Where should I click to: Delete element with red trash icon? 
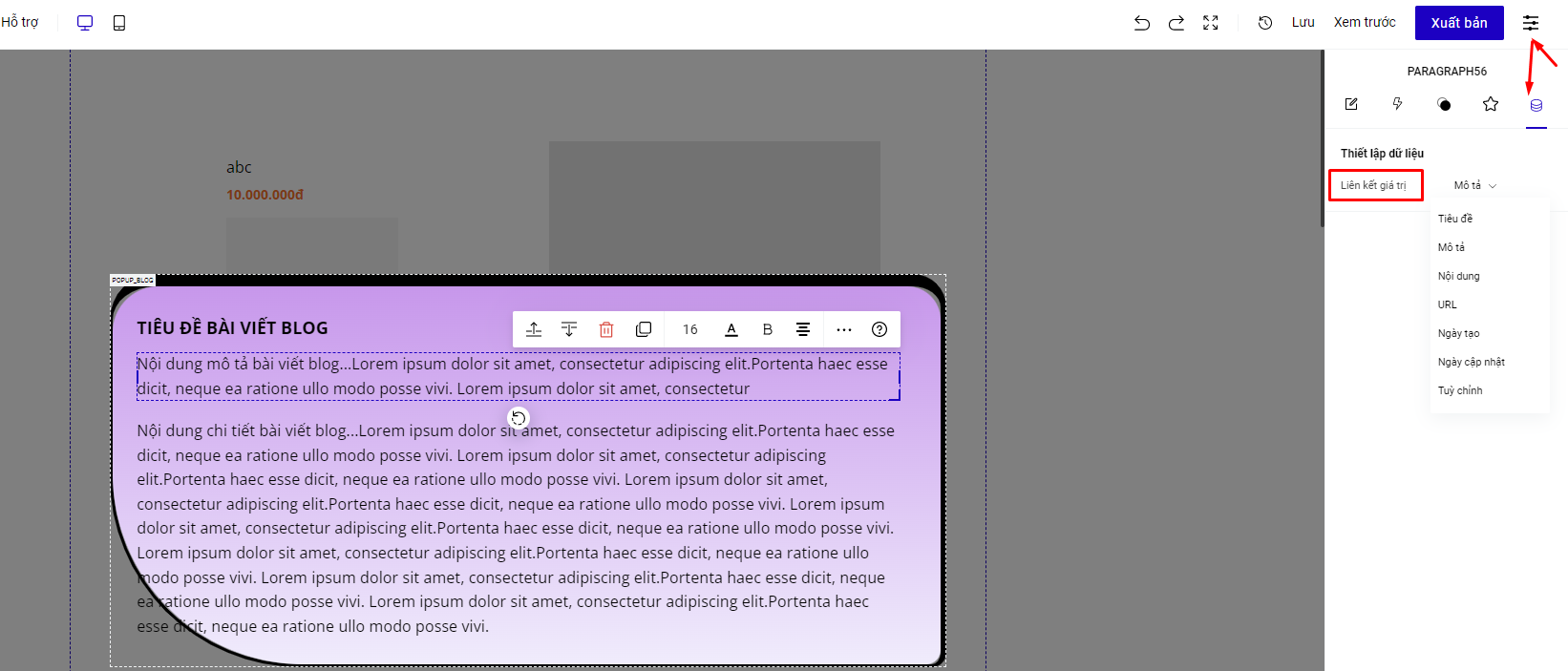point(606,329)
